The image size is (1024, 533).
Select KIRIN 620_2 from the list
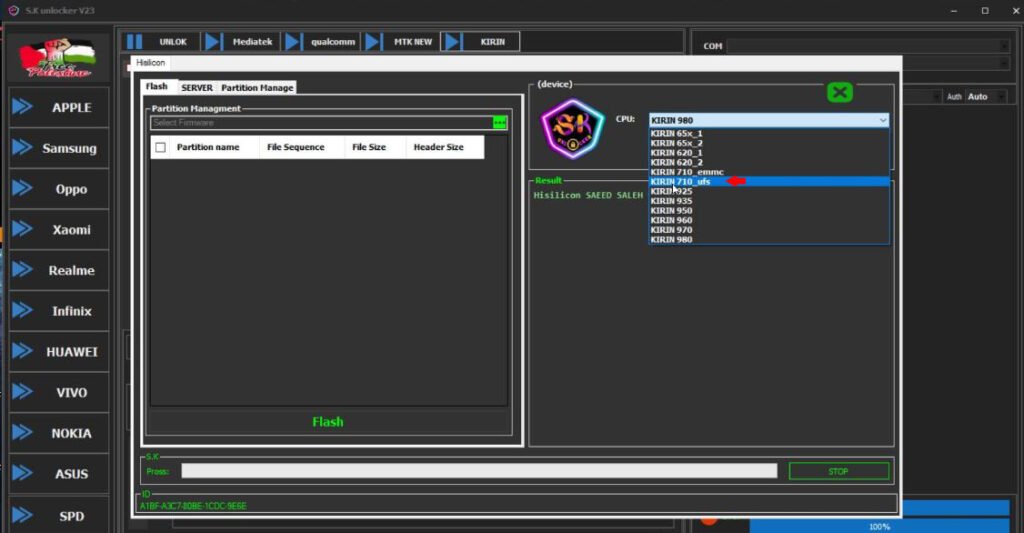click(769, 162)
